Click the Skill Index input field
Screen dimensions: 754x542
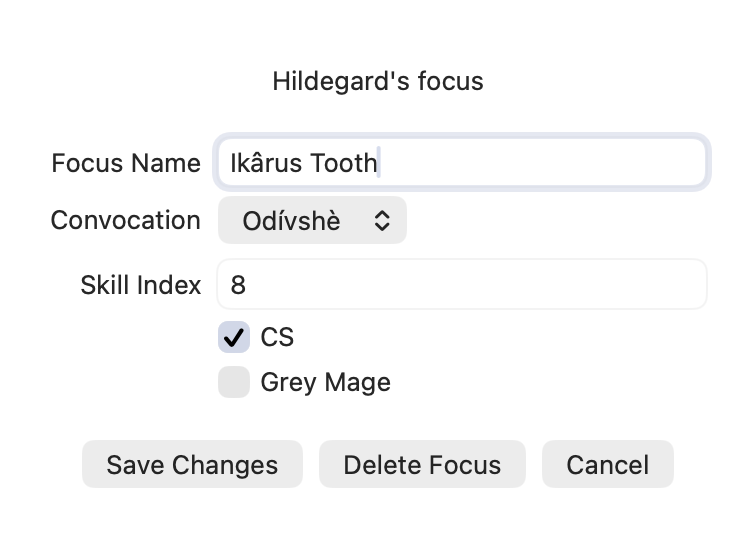(x=462, y=285)
